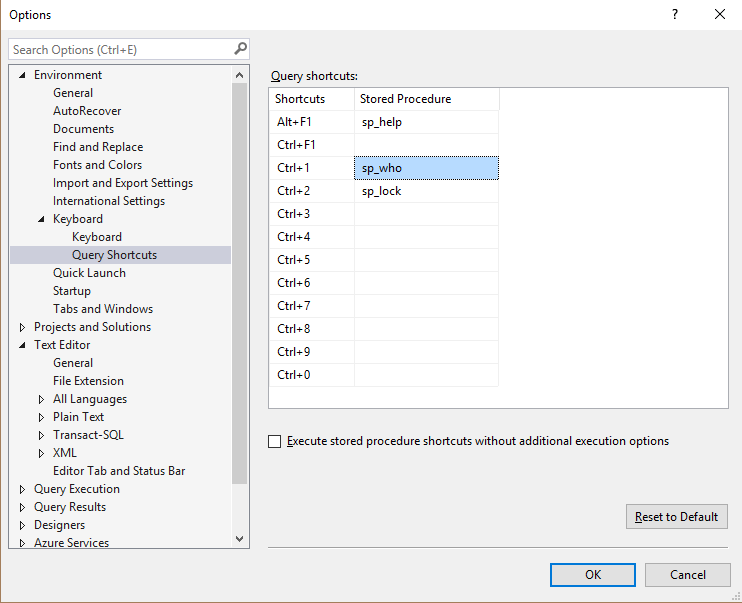Collapse the Environment tree node

coord(23,75)
